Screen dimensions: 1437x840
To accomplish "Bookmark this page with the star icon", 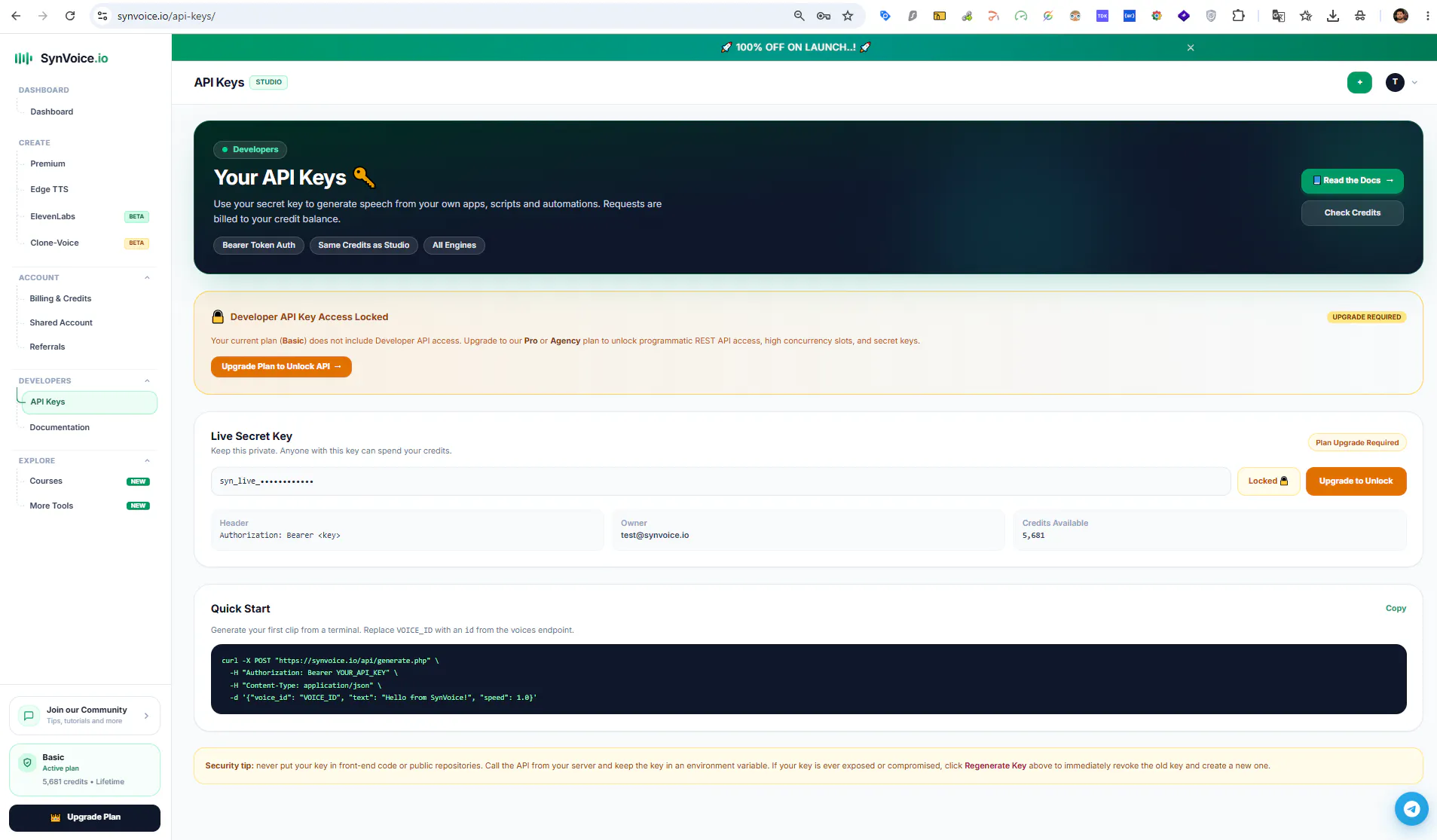I will click(x=848, y=16).
